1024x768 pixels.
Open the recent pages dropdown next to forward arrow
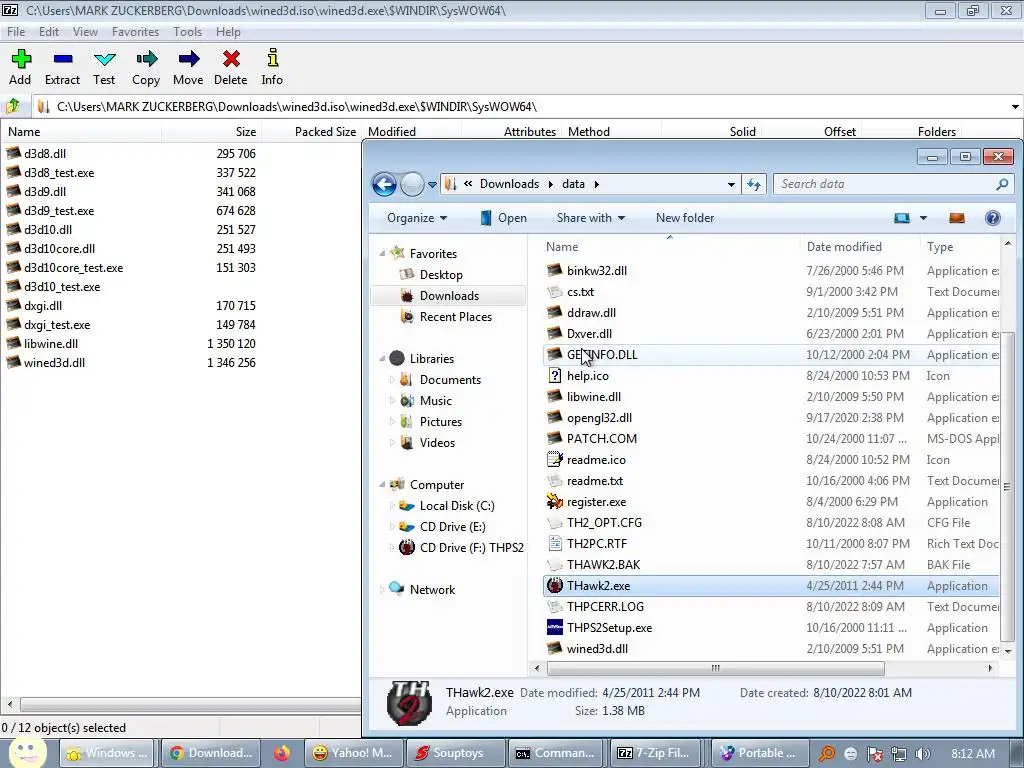click(432, 185)
